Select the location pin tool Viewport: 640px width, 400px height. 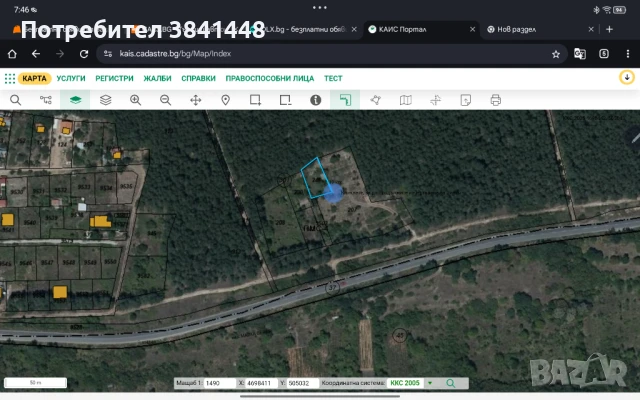click(225, 100)
